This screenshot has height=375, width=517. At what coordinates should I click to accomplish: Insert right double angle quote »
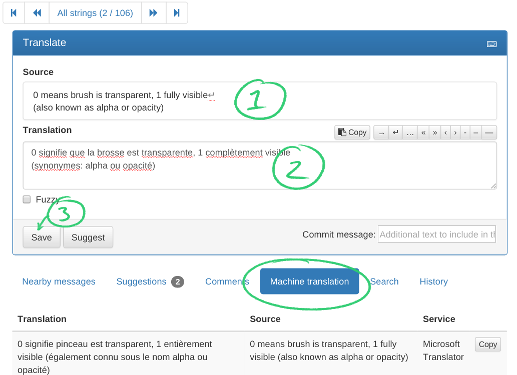coord(435,132)
